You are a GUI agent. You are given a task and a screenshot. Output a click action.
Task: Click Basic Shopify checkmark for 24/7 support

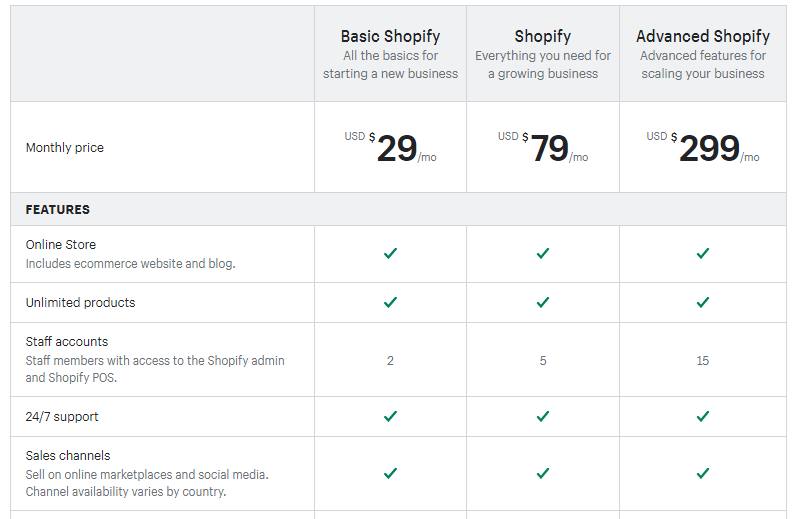[x=390, y=416]
